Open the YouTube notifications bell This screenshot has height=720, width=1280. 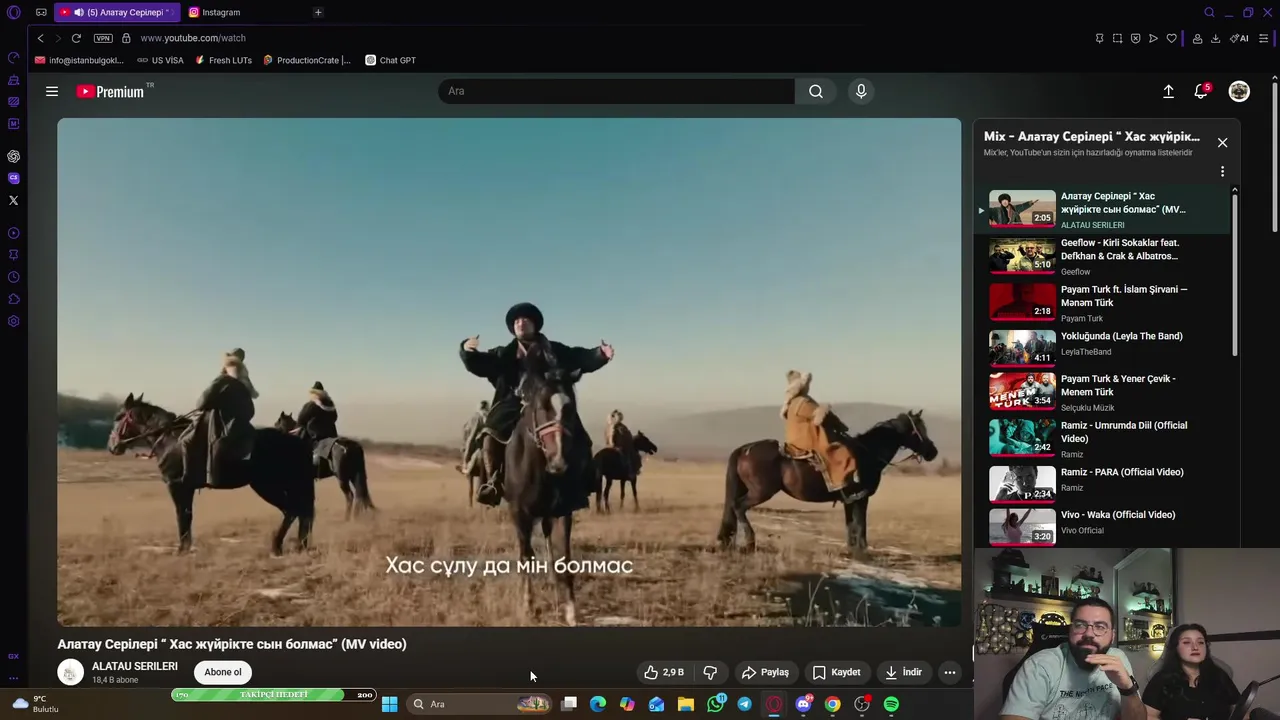[x=1201, y=91]
